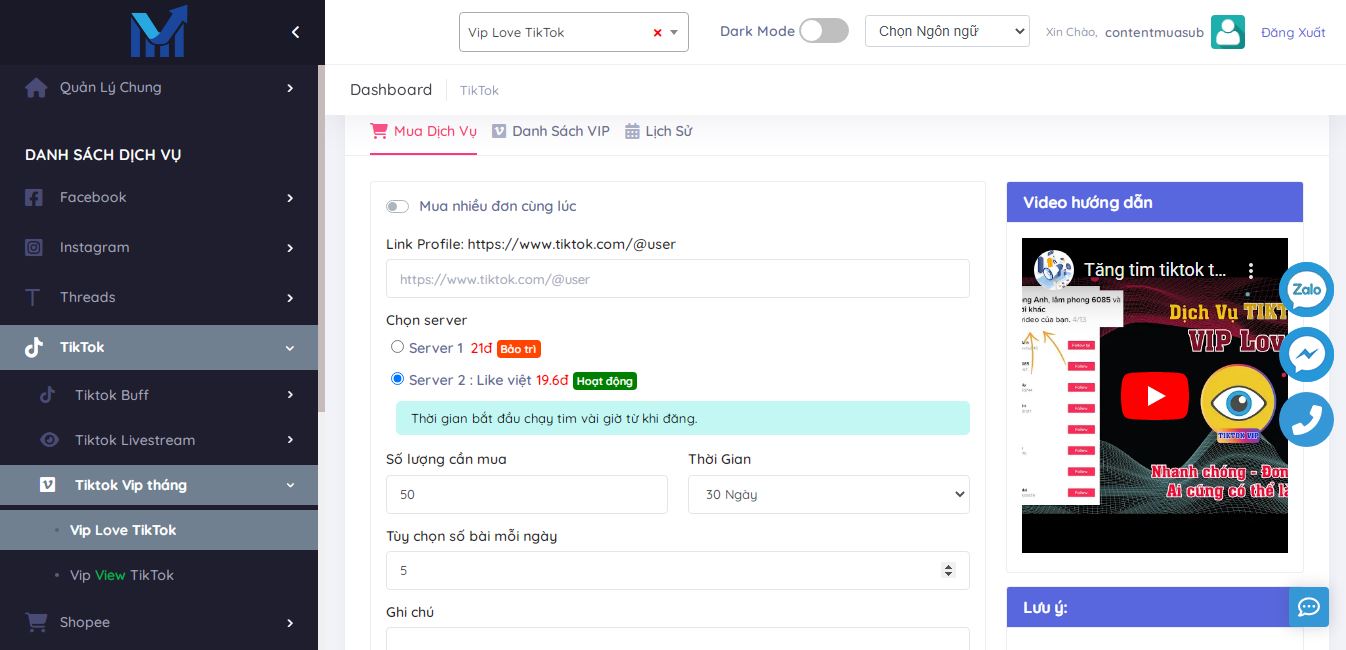Click the eye icon for Tiktok Livestream
The height and width of the screenshot is (650, 1346).
click(x=48, y=440)
